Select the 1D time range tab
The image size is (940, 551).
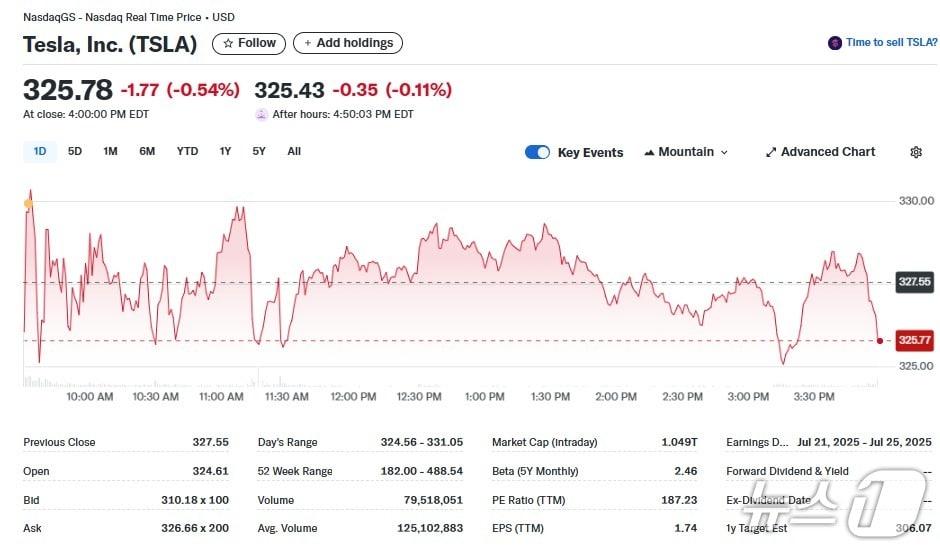point(40,151)
